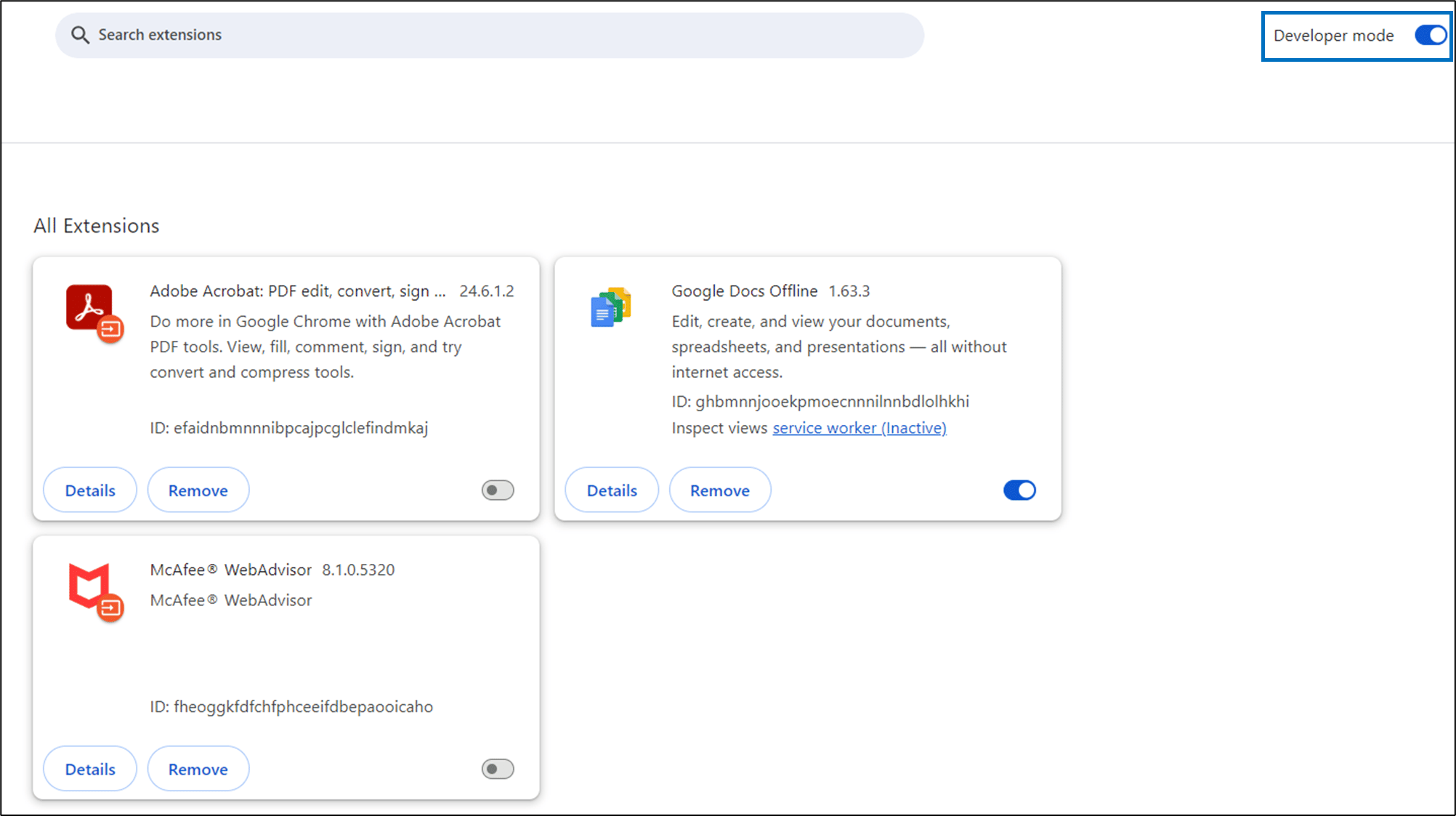Click Google Docs Offline version 1.63.3
Viewport: 1456px width, 816px height.
pyautogui.click(x=849, y=291)
